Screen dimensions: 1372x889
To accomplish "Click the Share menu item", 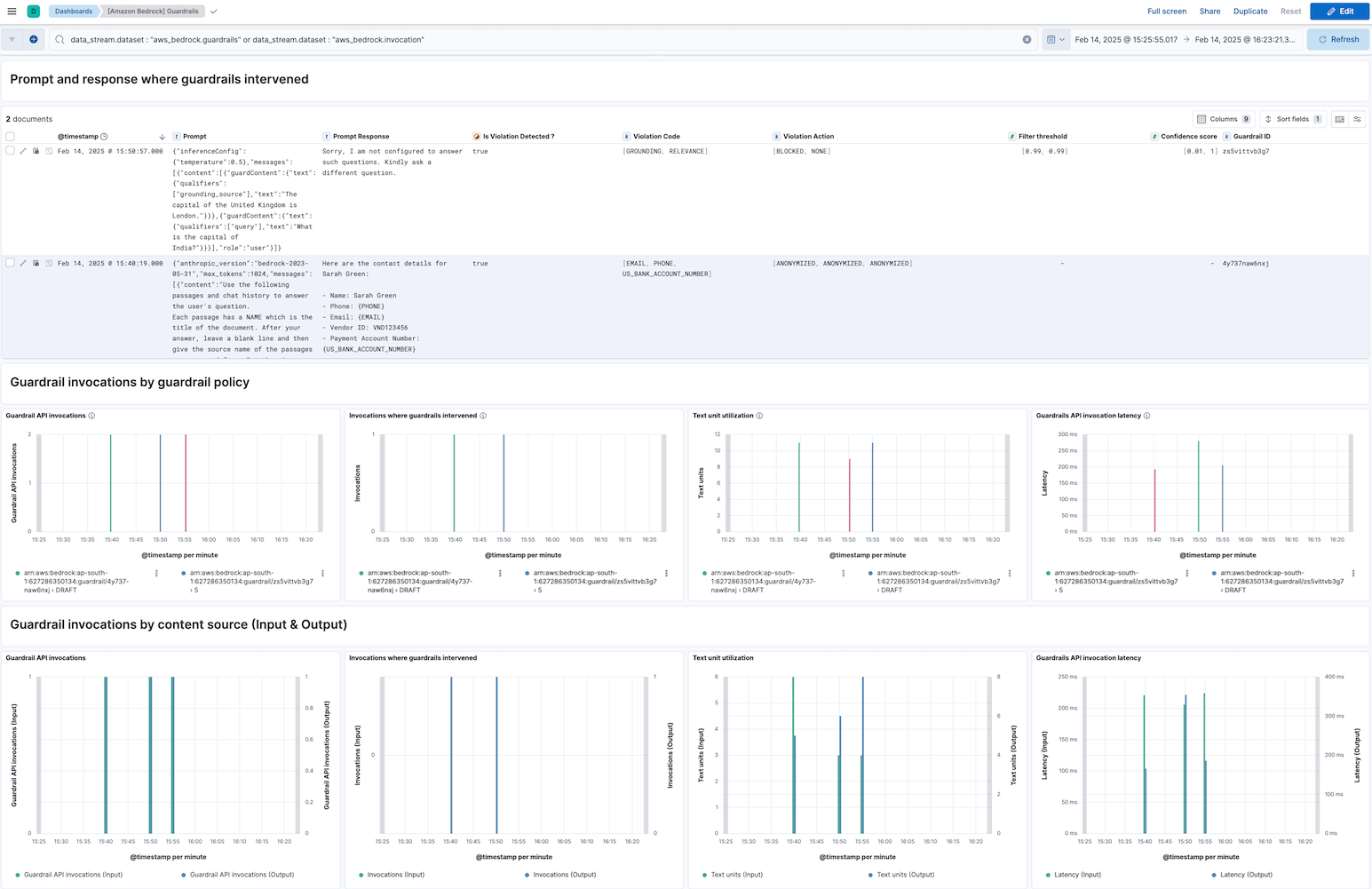I will click(x=1209, y=12).
